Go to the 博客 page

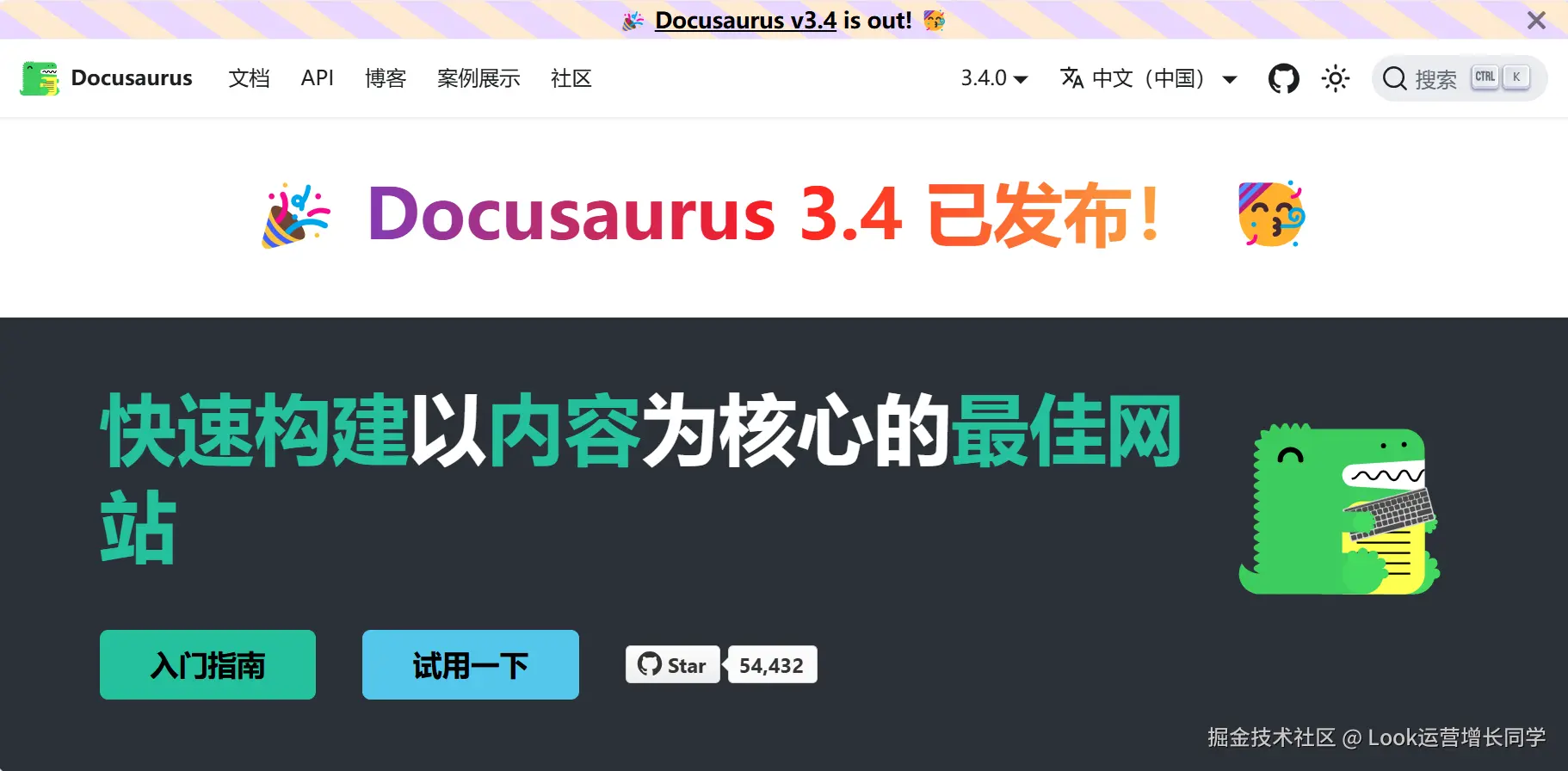(x=386, y=78)
